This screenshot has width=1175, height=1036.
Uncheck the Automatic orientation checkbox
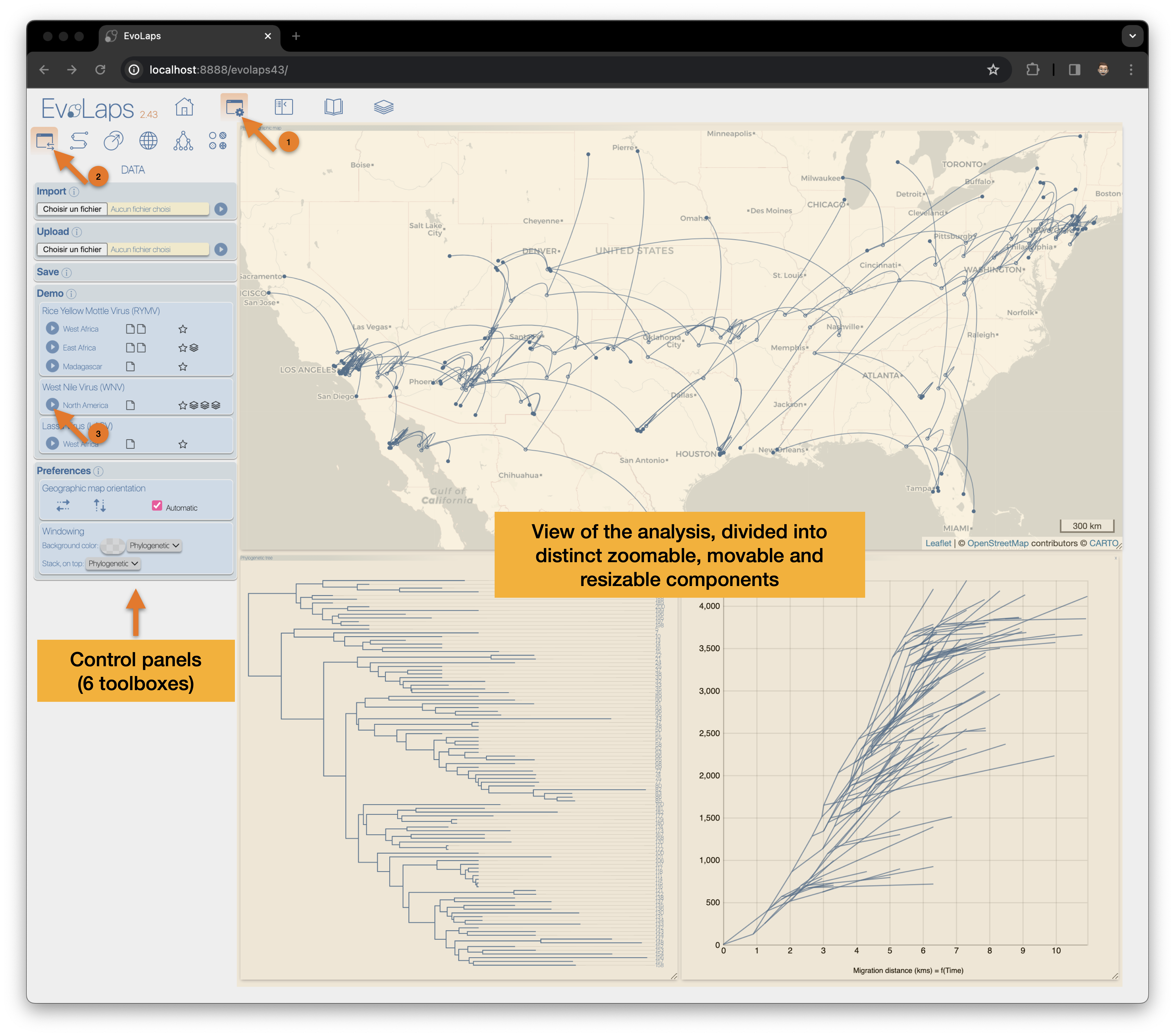tap(156, 506)
